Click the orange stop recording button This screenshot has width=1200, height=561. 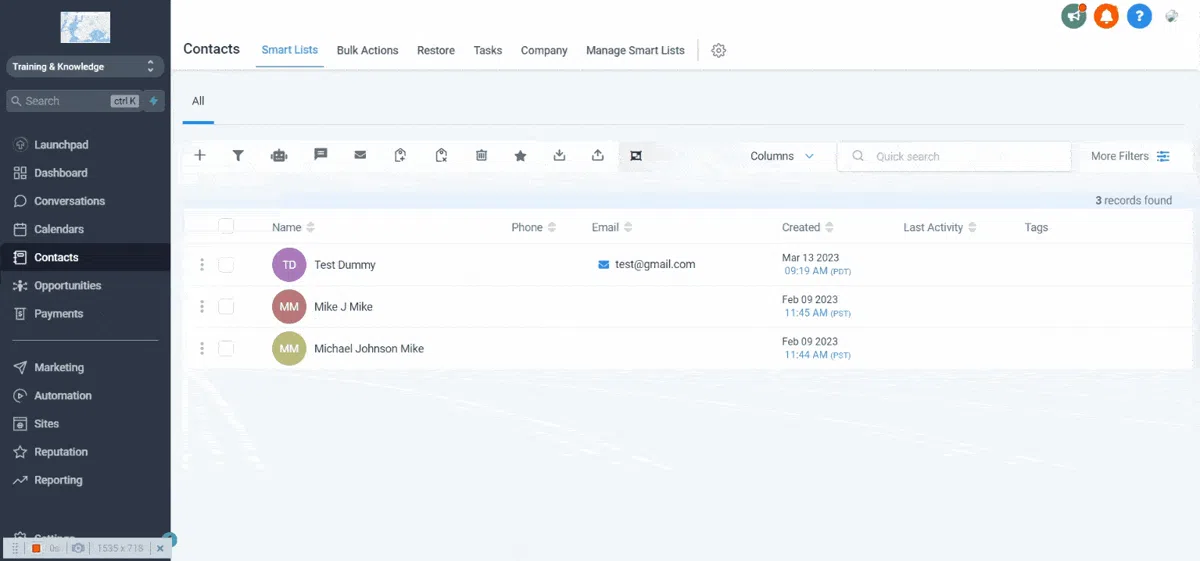click(x=36, y=548)
